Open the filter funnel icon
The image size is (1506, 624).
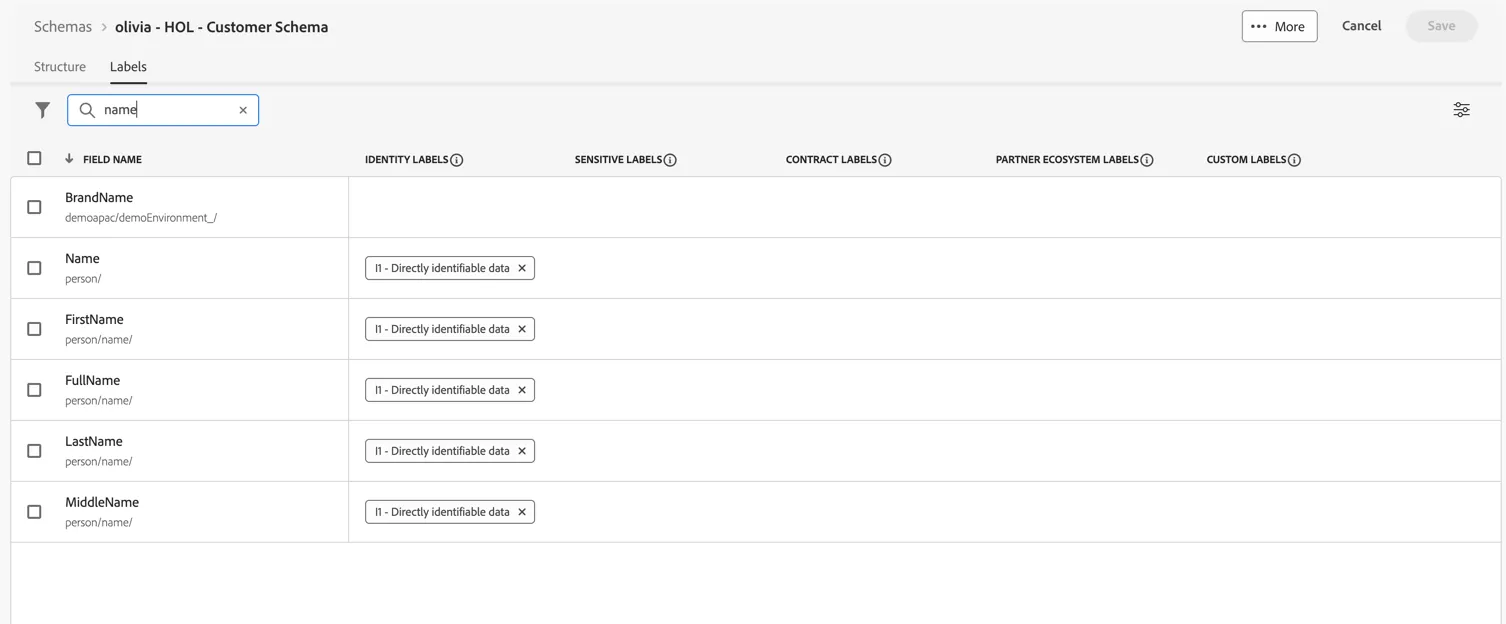click(42, 110)
